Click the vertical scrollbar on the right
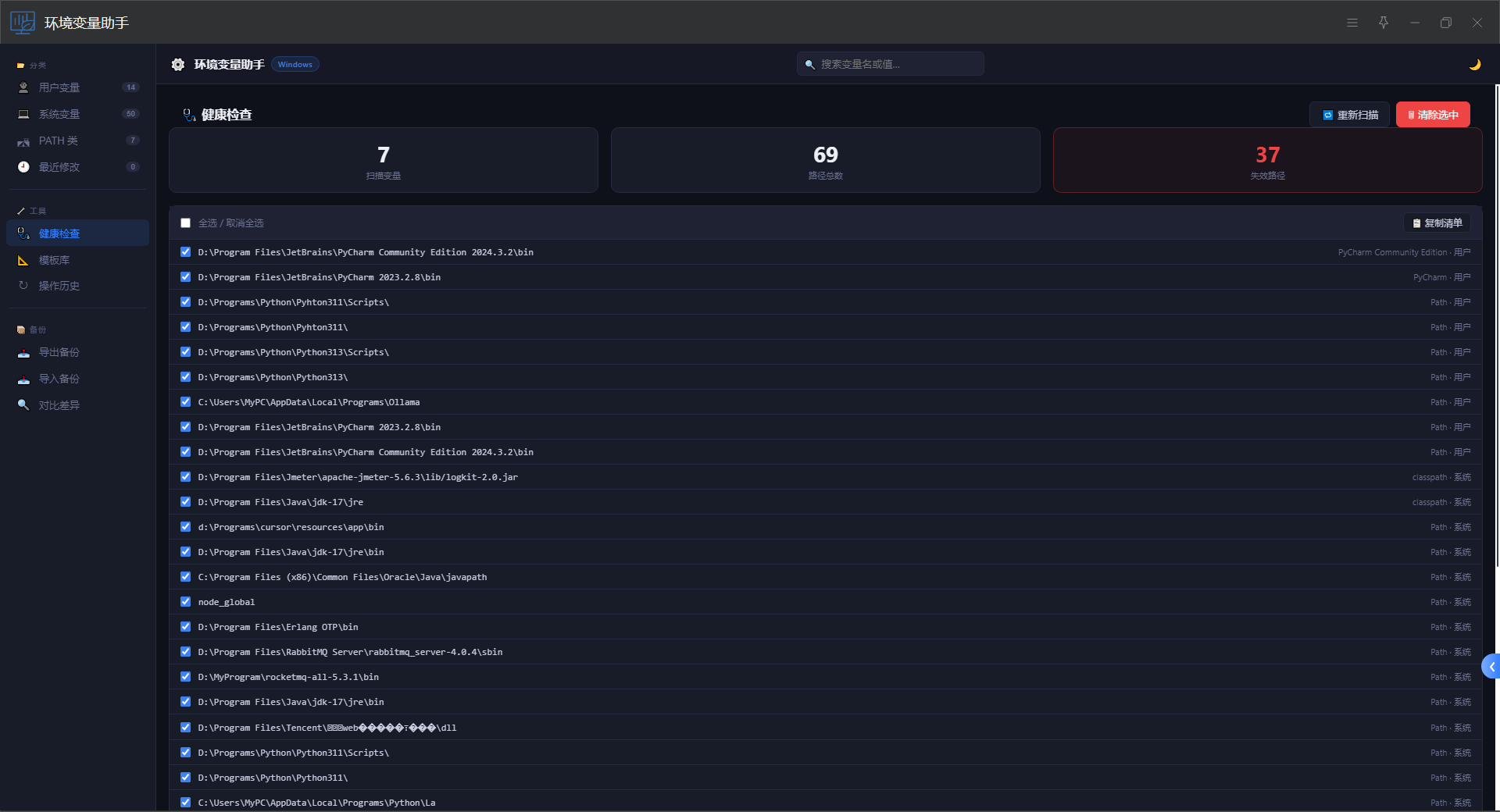The image size is (1500, 812). pos(1497,326)
